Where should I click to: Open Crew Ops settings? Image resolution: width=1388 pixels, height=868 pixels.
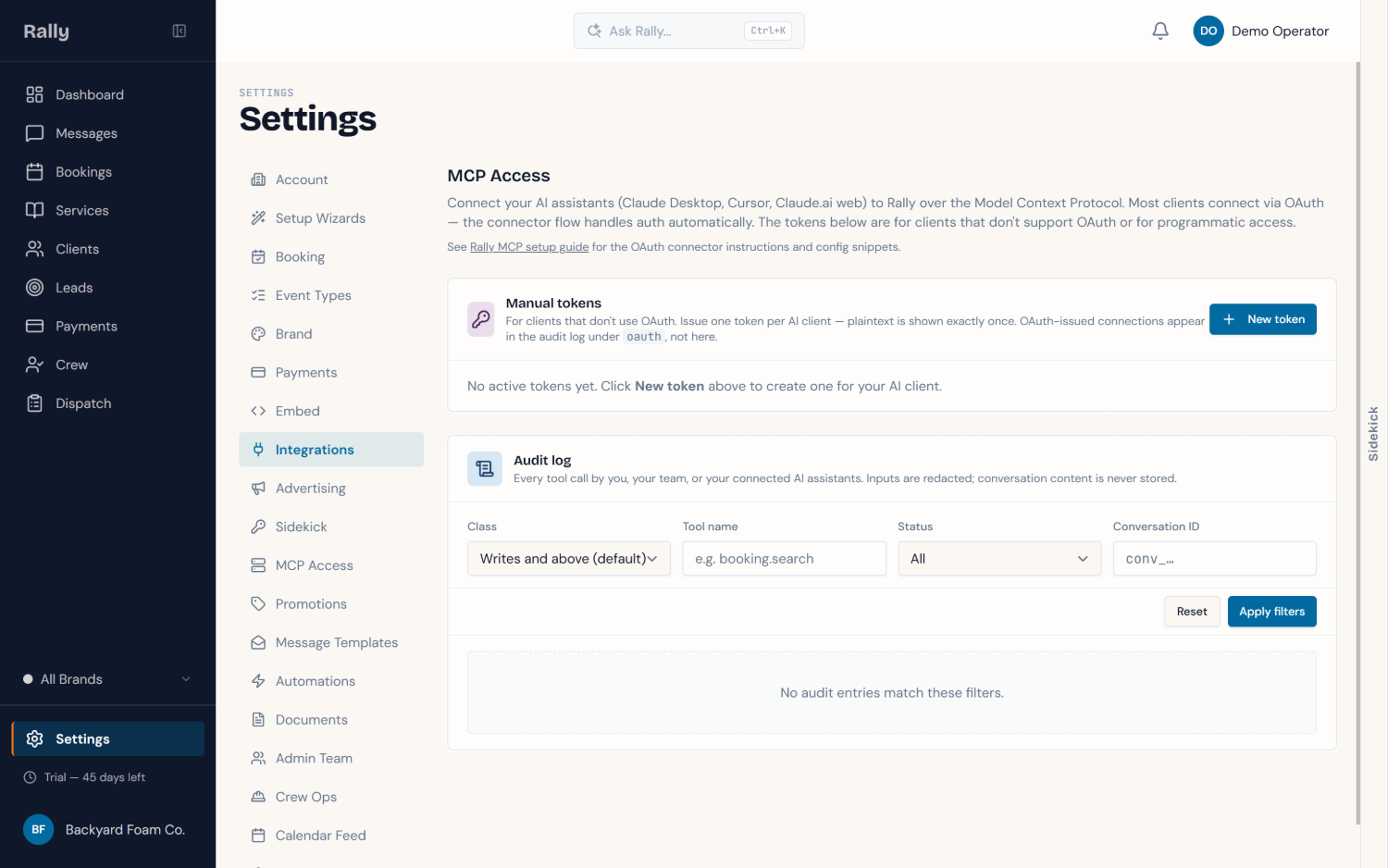click(331, 797)
